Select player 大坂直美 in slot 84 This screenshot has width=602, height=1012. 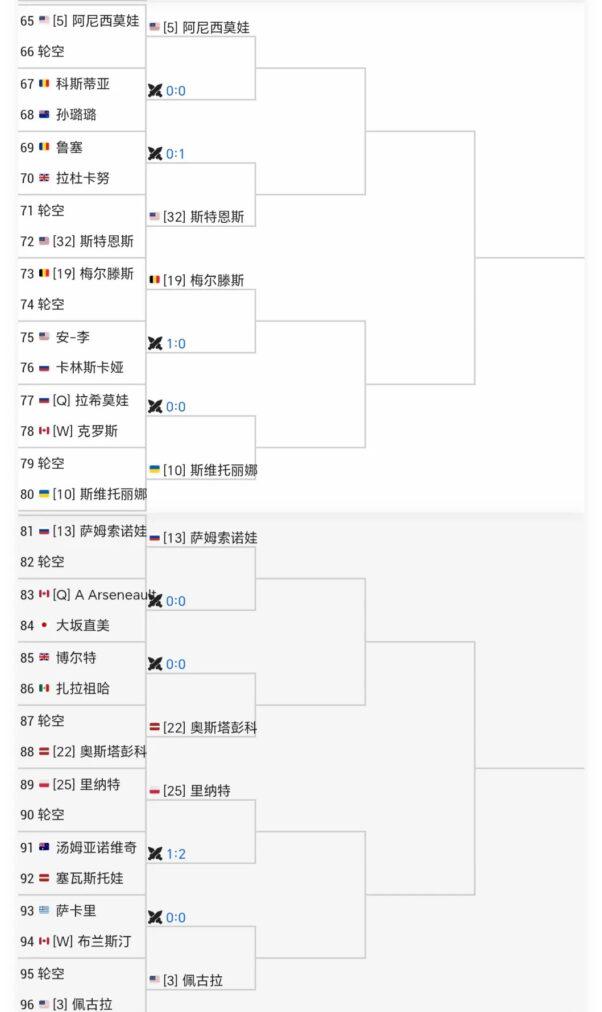click(x=83, y=625)
